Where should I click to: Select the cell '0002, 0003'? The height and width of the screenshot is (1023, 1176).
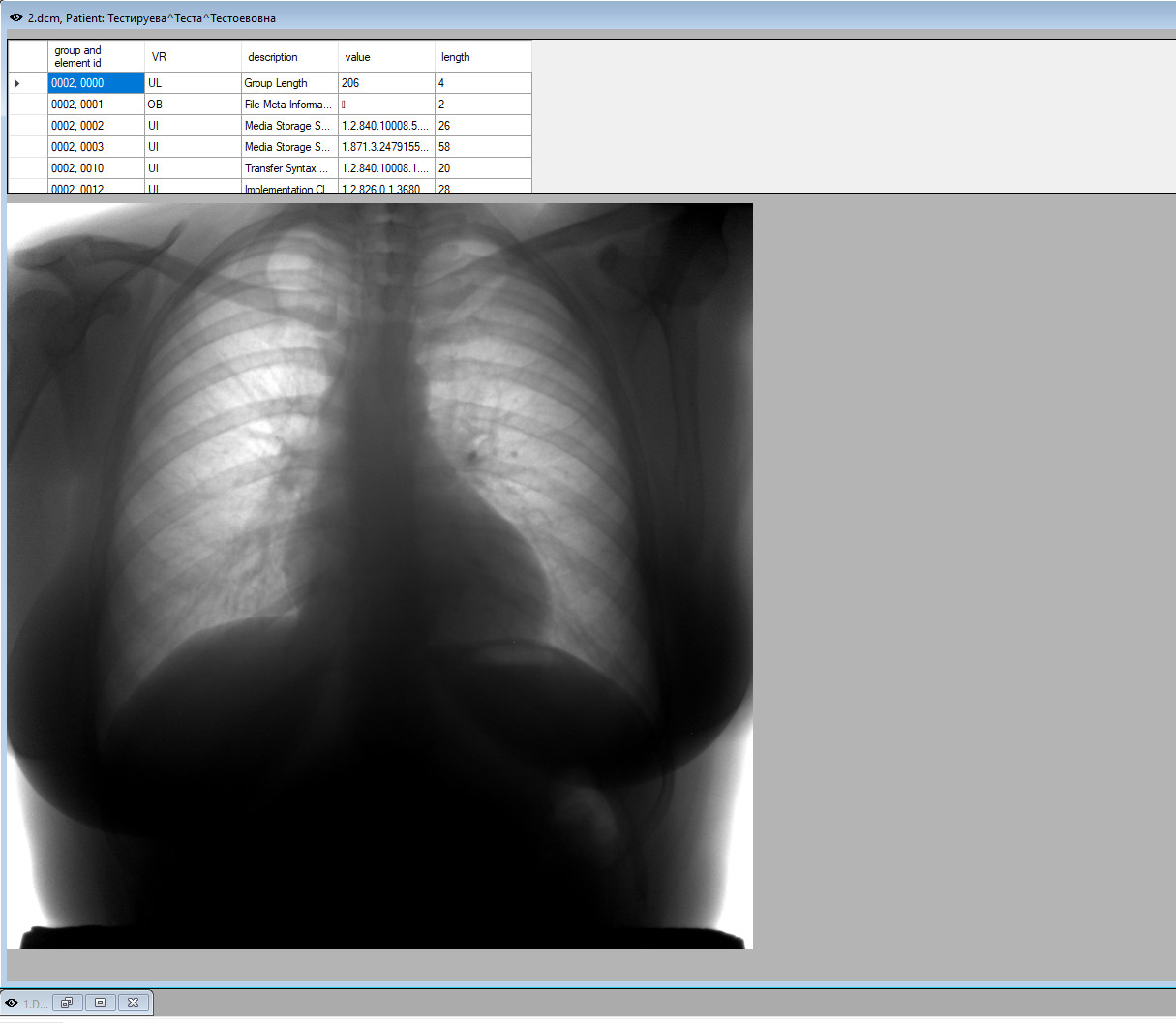[96, 147]
